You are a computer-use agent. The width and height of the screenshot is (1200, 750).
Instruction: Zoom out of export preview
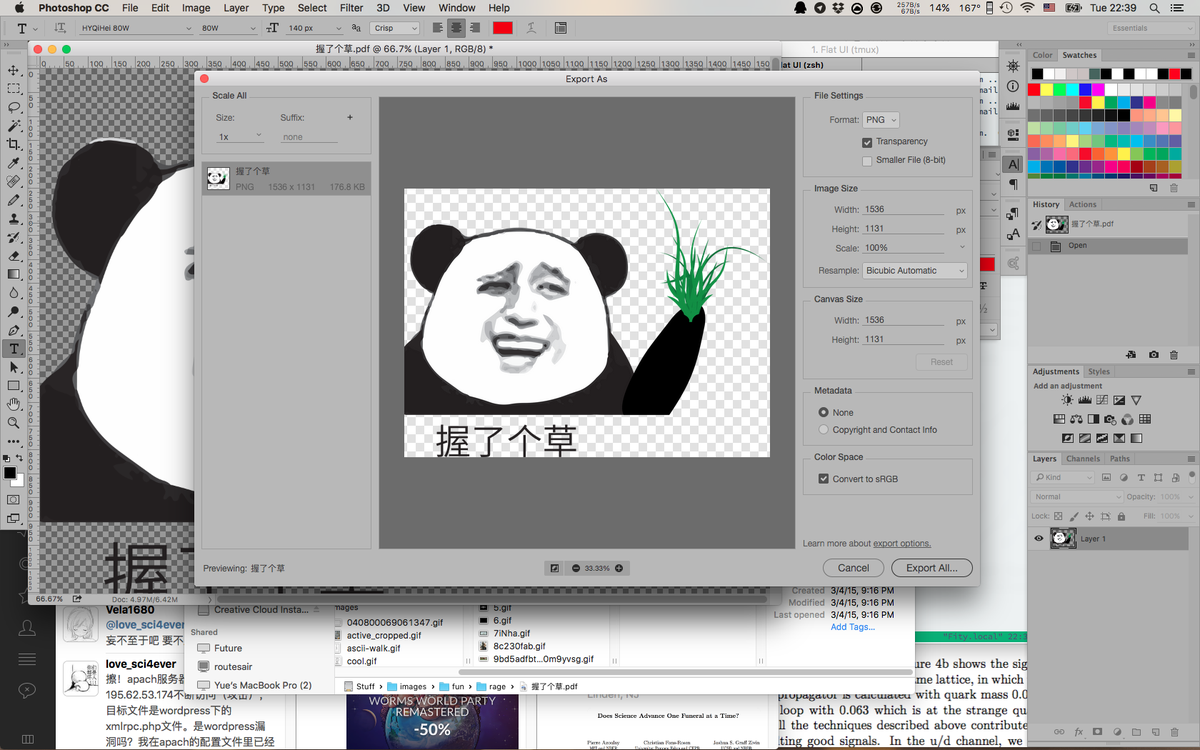[x=576, y=568]
